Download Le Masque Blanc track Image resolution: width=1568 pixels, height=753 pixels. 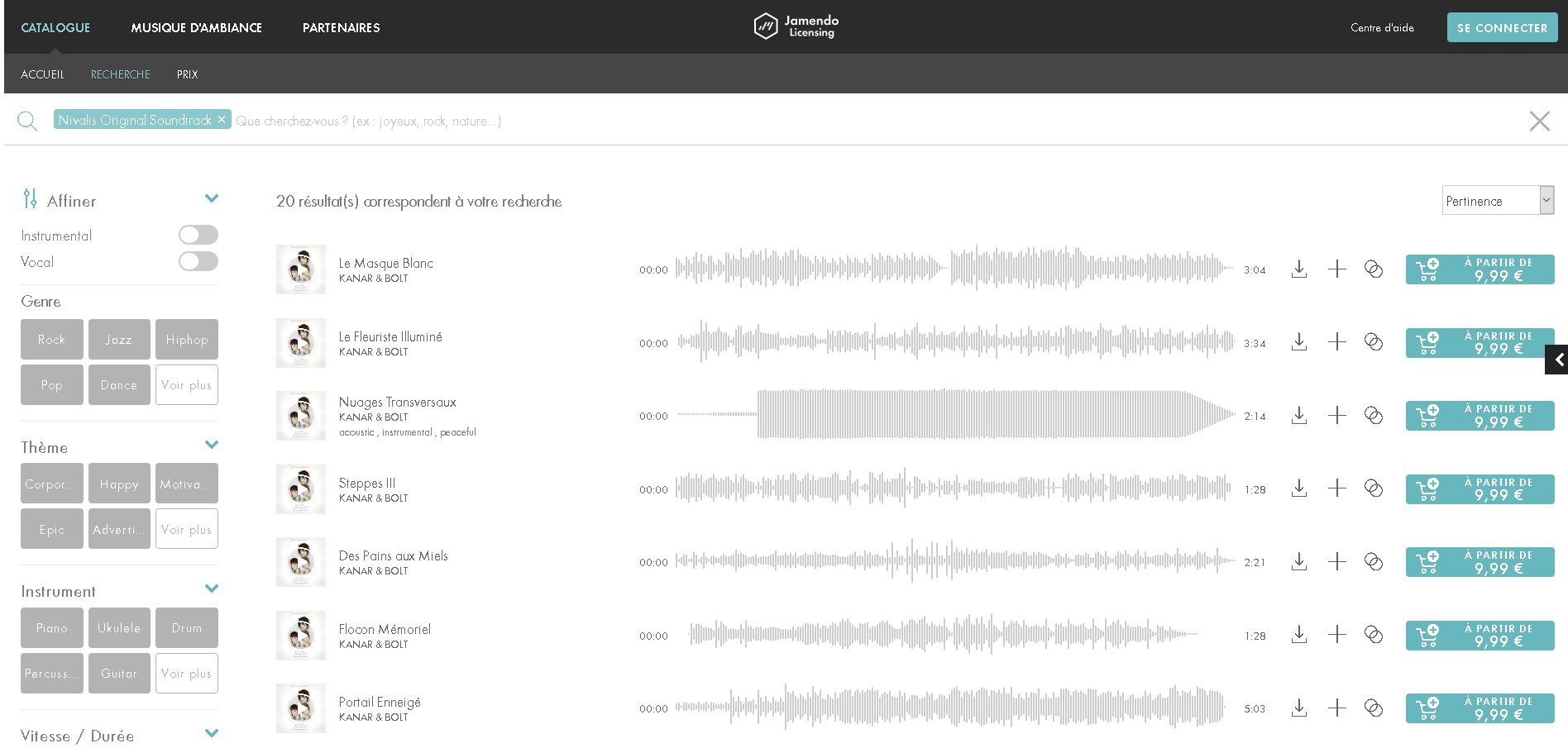pyautogui.click(x=1299, y=269)
